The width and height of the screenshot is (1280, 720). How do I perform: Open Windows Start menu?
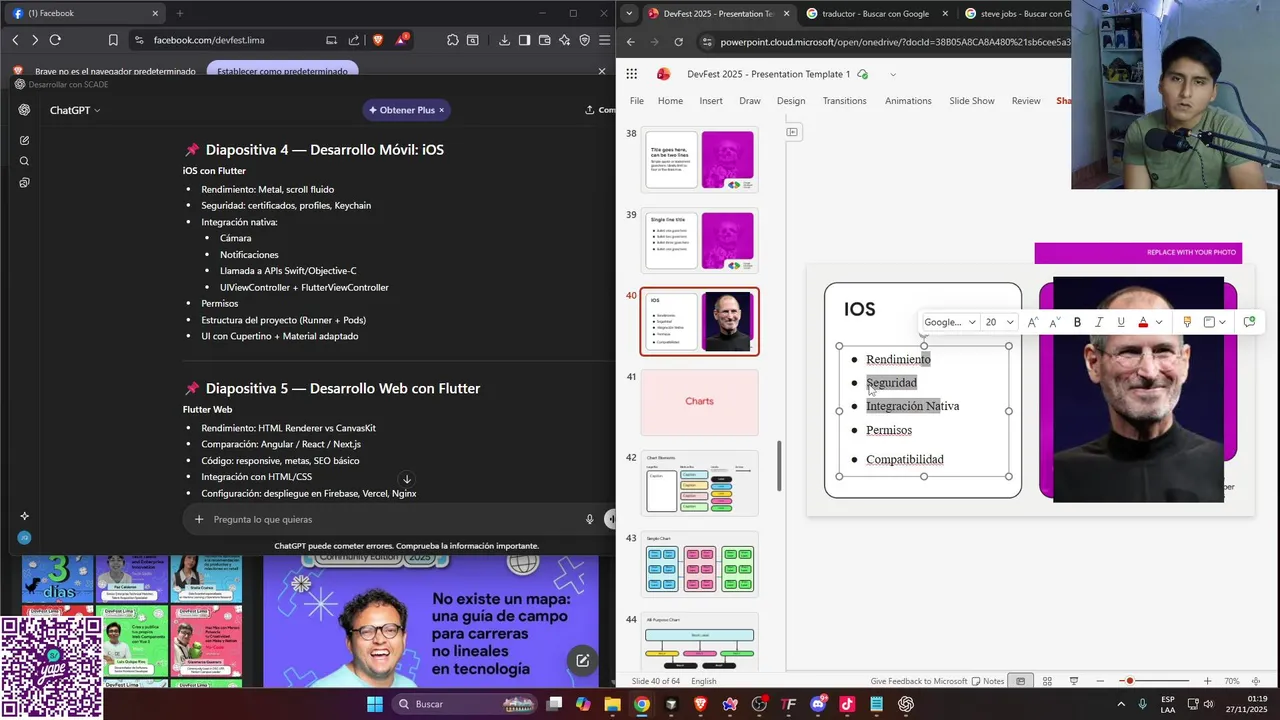click(x=374, y=704)
